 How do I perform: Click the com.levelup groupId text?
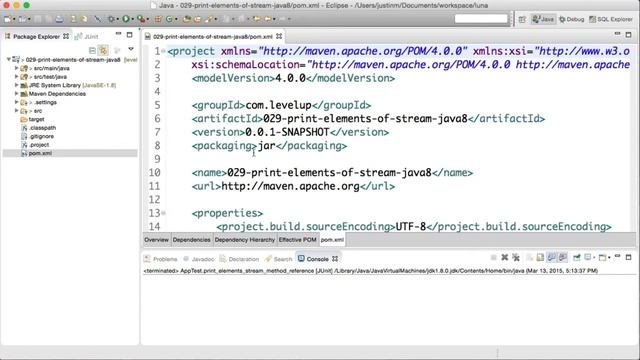(x=278, y=105)
